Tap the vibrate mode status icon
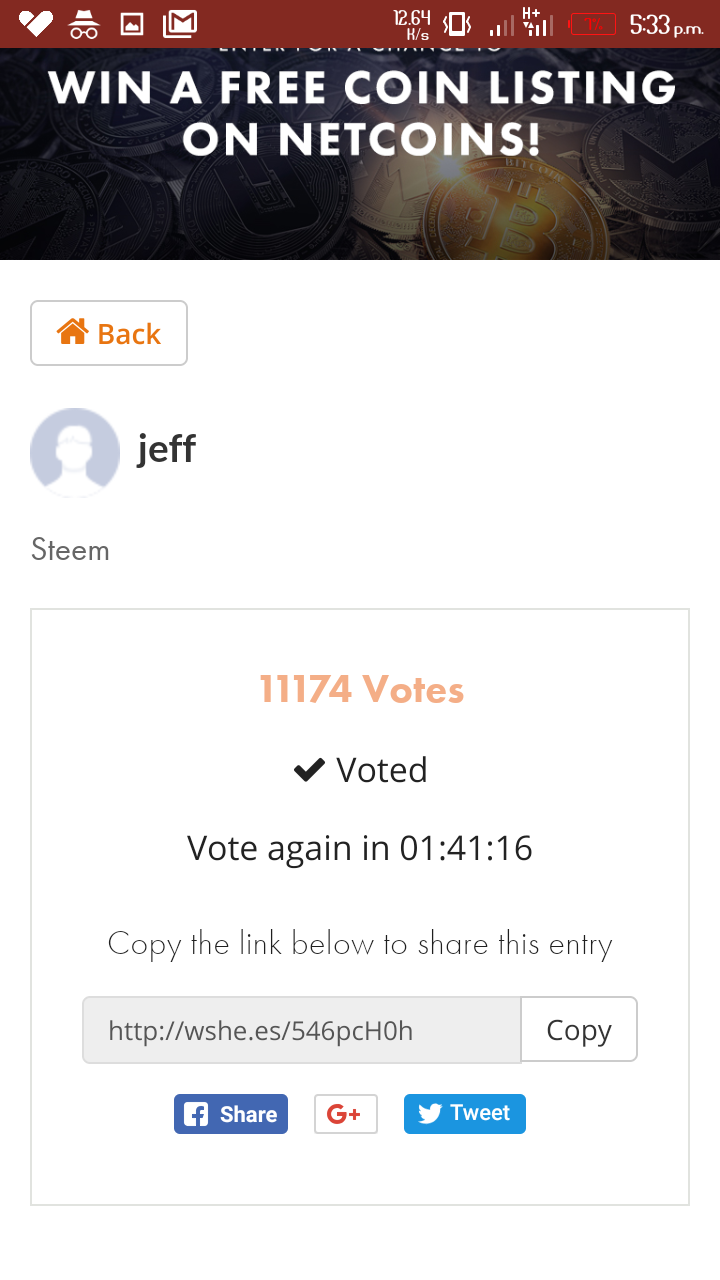This screenshot has width=720, height=1280. click(x=457, y=24)
